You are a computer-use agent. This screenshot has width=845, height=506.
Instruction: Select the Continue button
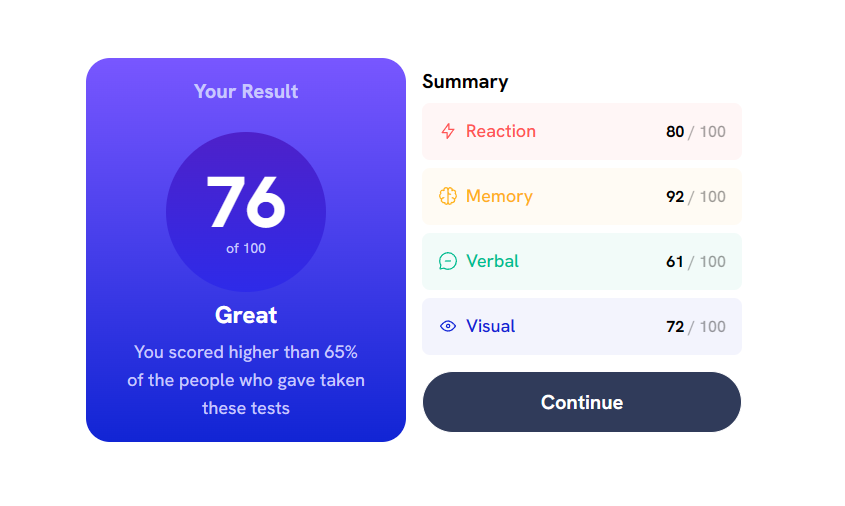point(581,402)
